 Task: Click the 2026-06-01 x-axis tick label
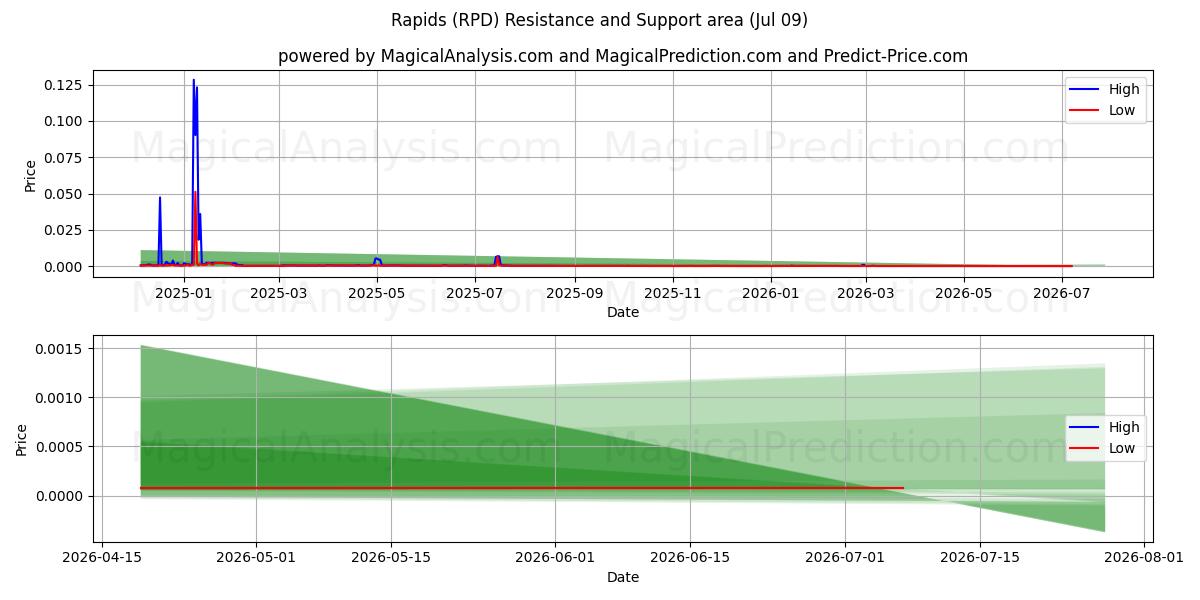(555, 558)
